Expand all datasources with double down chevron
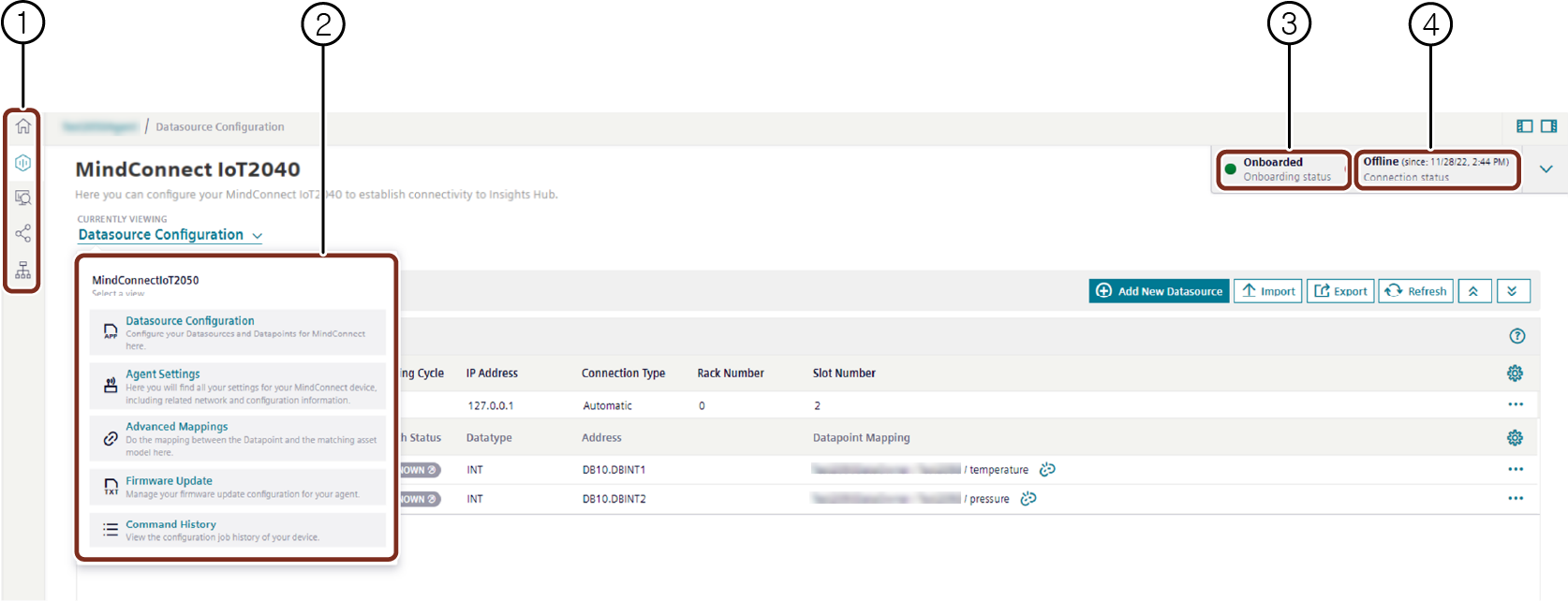Screen dimensions: 1568x601 click(1513, 291)
